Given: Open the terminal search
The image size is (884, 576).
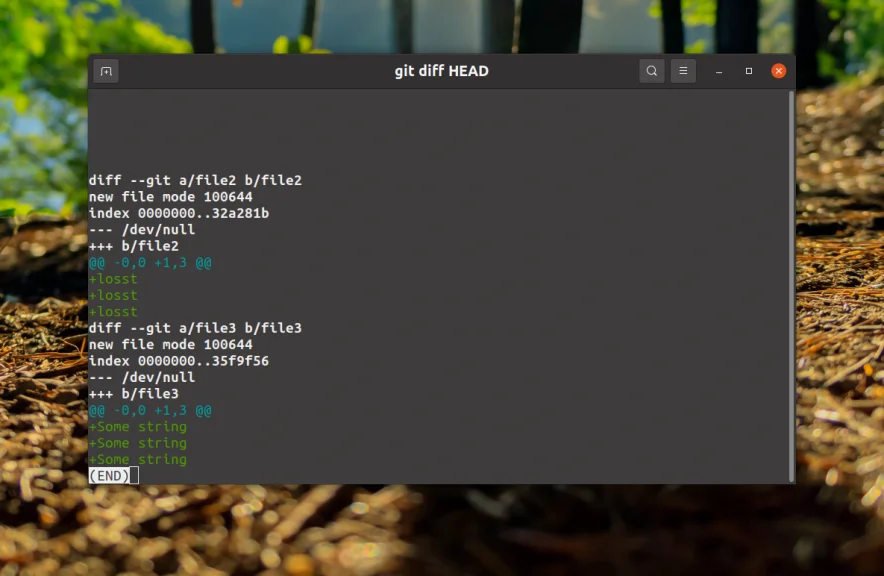Looking at the screenshot, I should [652, 71].
